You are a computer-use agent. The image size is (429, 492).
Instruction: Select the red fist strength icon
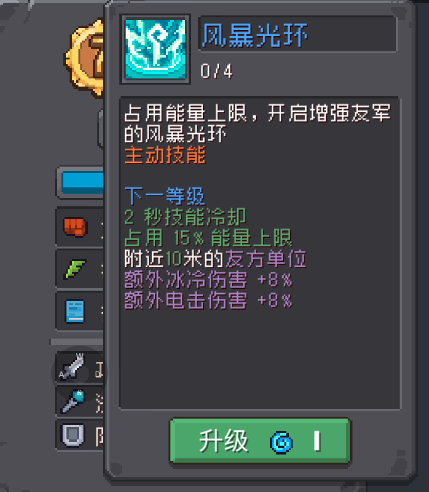tap(75, 227)
